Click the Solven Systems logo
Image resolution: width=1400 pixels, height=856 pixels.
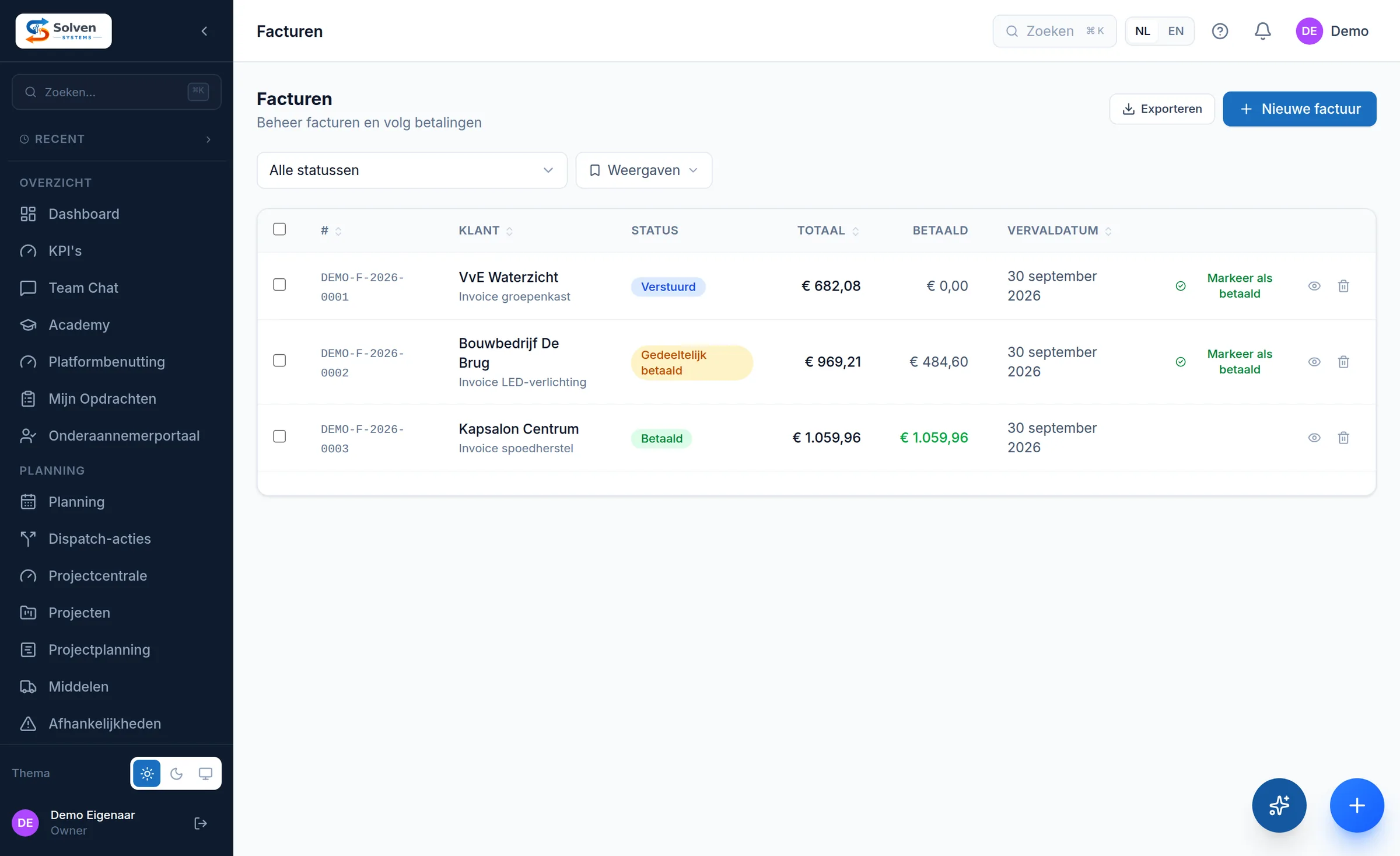(x=64, y=31)
